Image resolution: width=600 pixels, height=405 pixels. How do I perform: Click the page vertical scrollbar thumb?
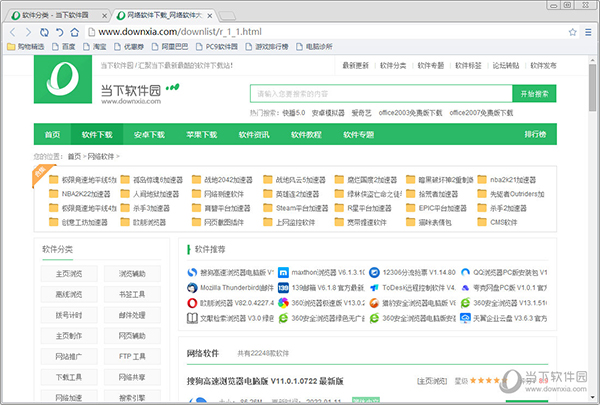[592, 88]
